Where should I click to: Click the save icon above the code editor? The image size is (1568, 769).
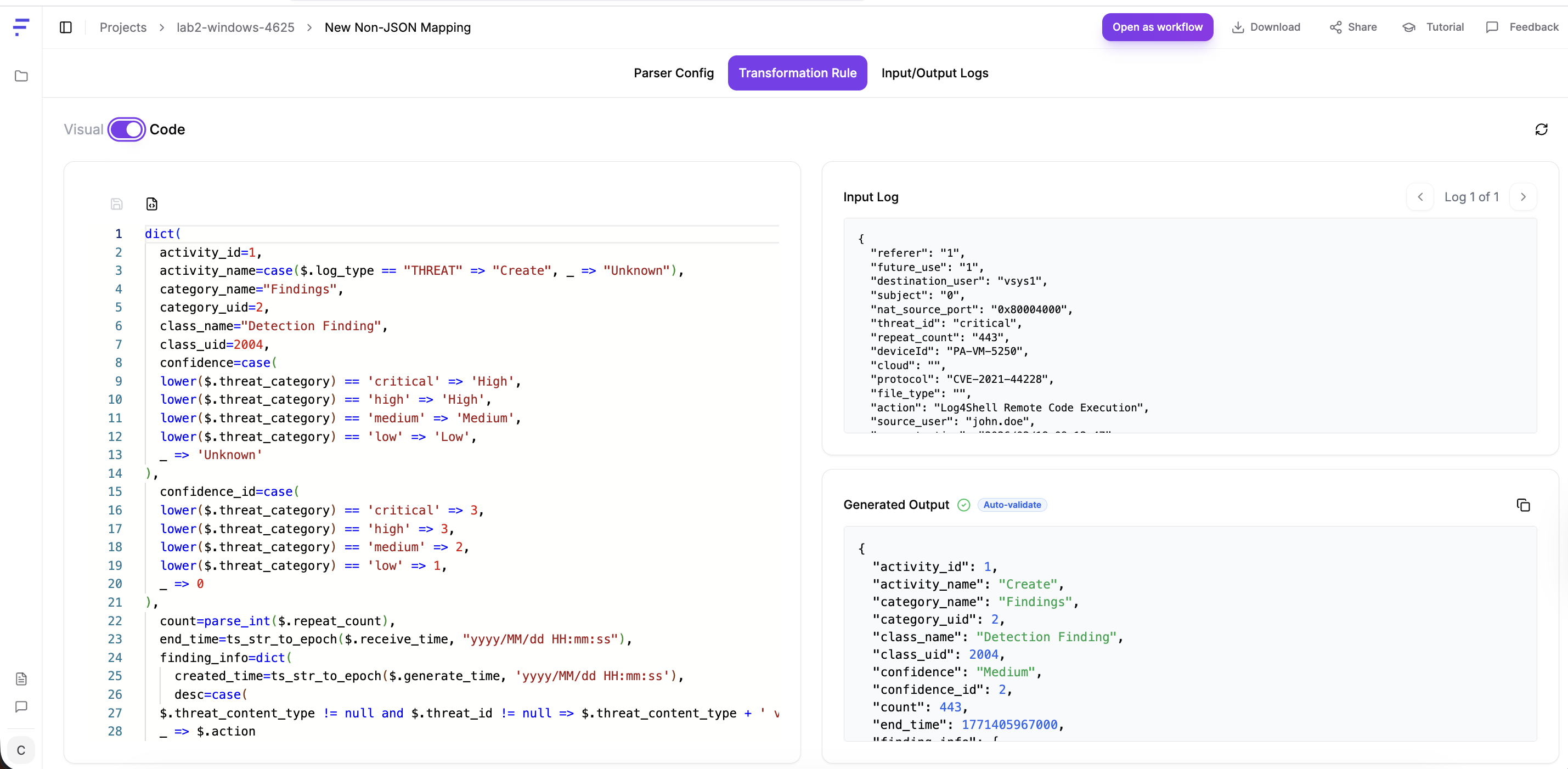coord(117,204)
